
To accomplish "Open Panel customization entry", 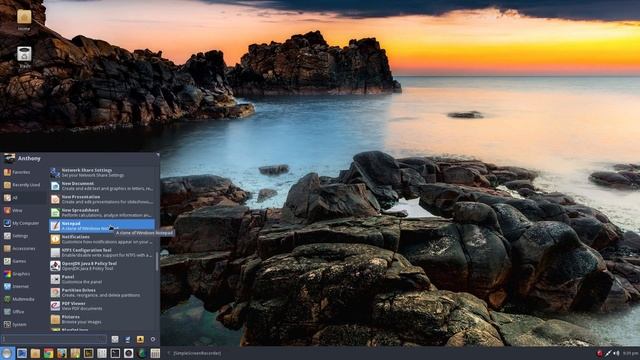I will coord(102,279).
